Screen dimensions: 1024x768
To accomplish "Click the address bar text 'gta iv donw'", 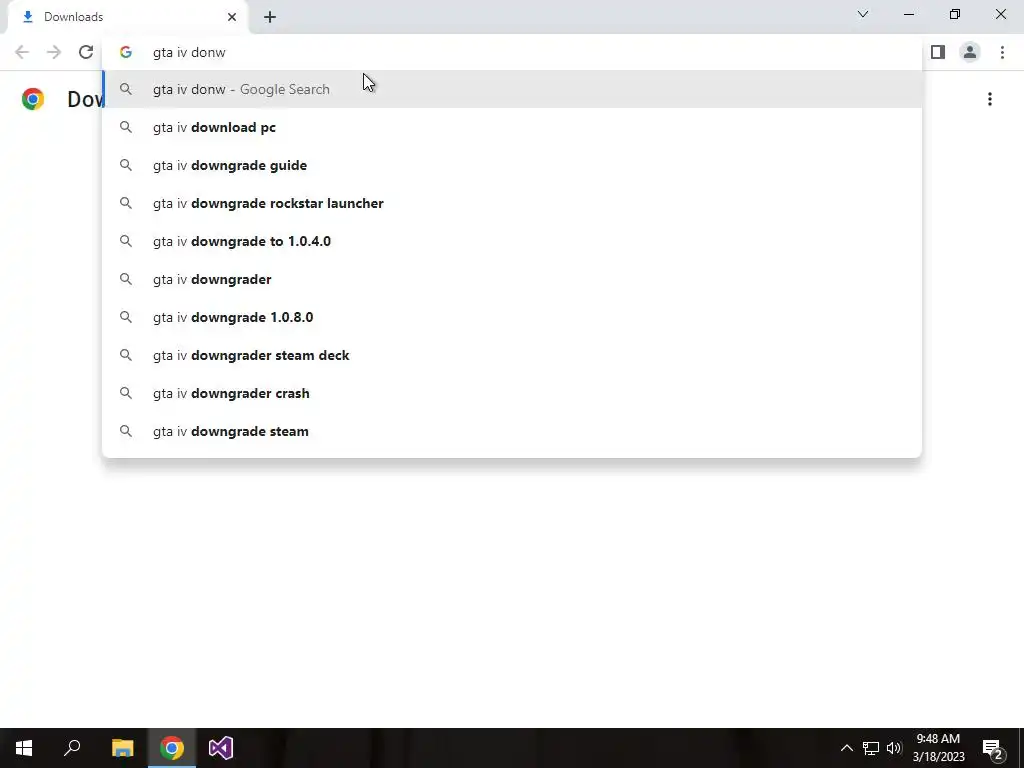I will click(189, 52).
